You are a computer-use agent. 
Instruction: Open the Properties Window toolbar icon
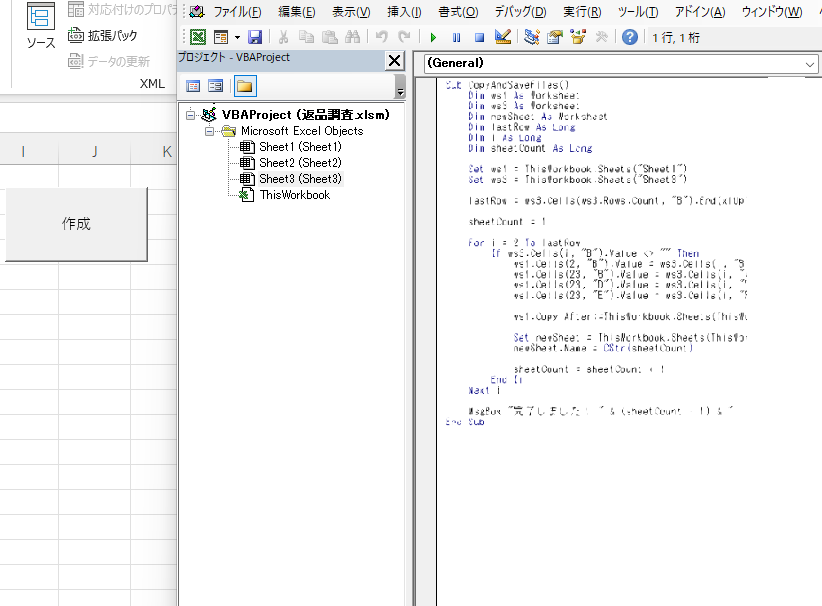[554, 37]
